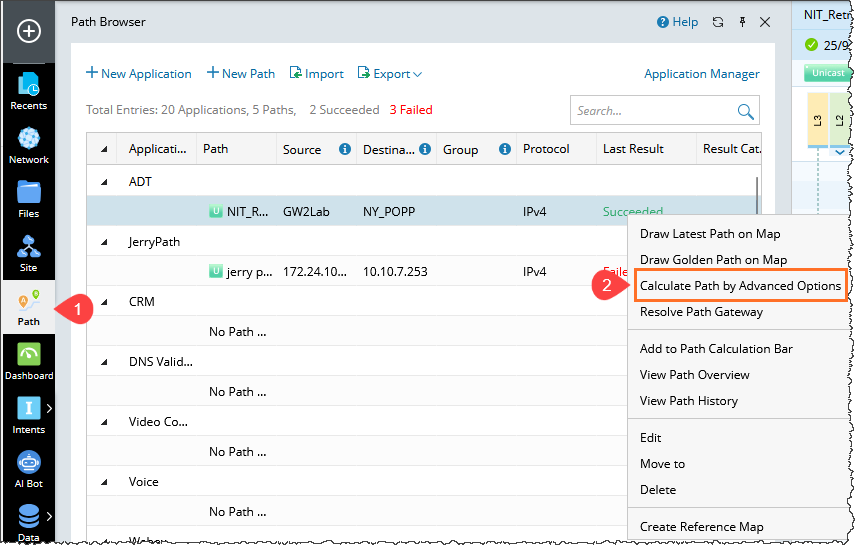Viewport: 855px width, 547px height.
Task: Choose Move to from context menu
Action: pos(663,464)
